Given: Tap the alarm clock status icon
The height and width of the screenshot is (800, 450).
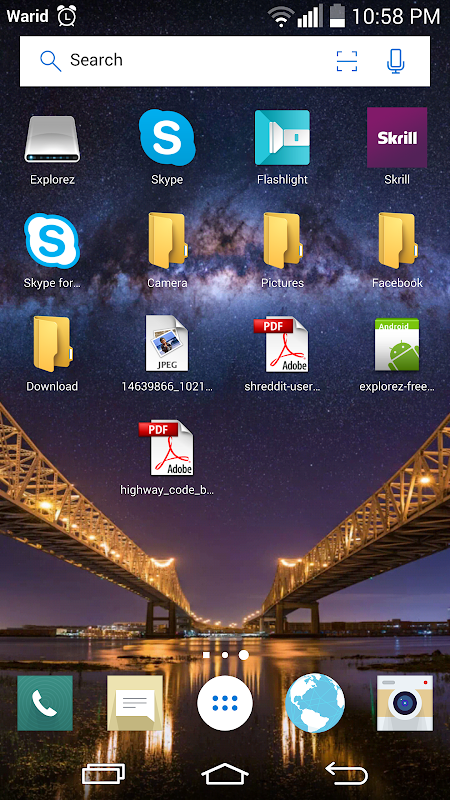Looking at the screenshot, I should (x=67, y=17).
